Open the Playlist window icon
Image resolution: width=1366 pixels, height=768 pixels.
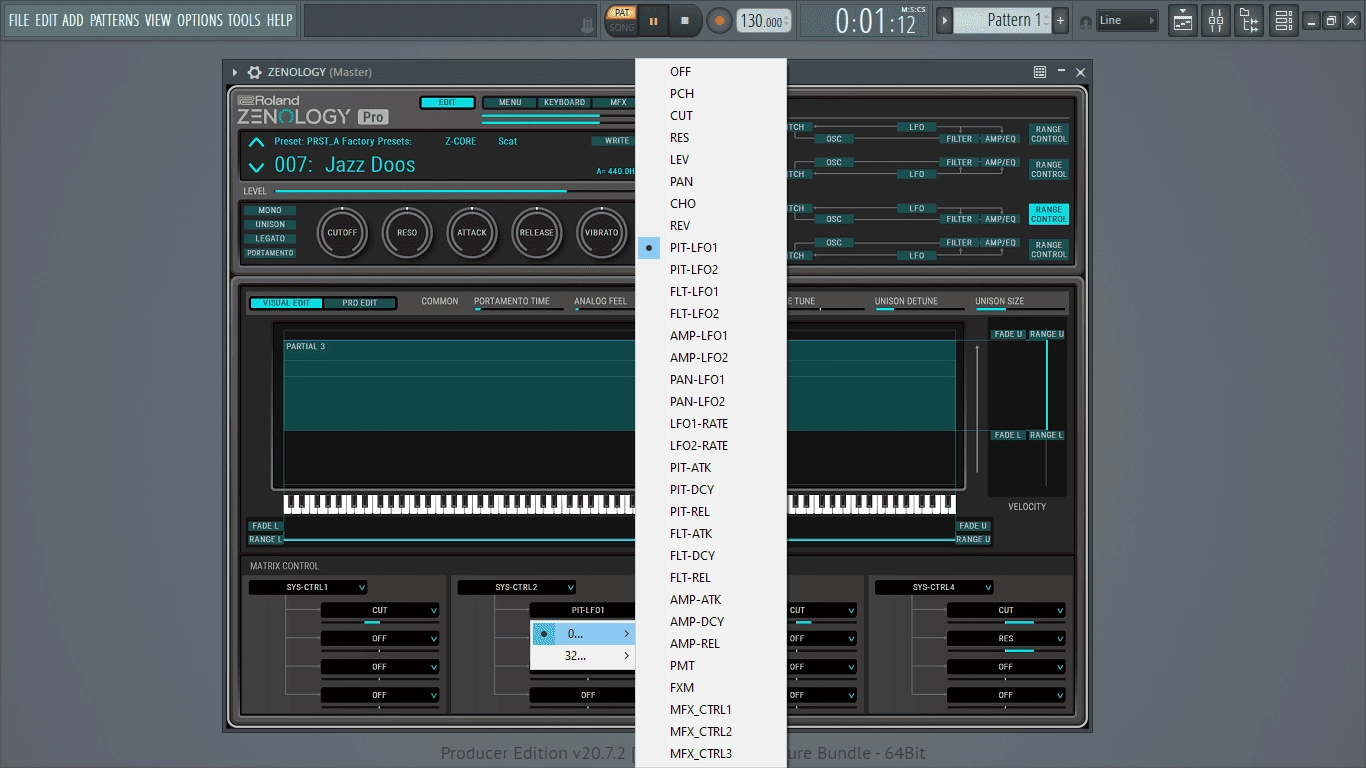pos(1183,20)
